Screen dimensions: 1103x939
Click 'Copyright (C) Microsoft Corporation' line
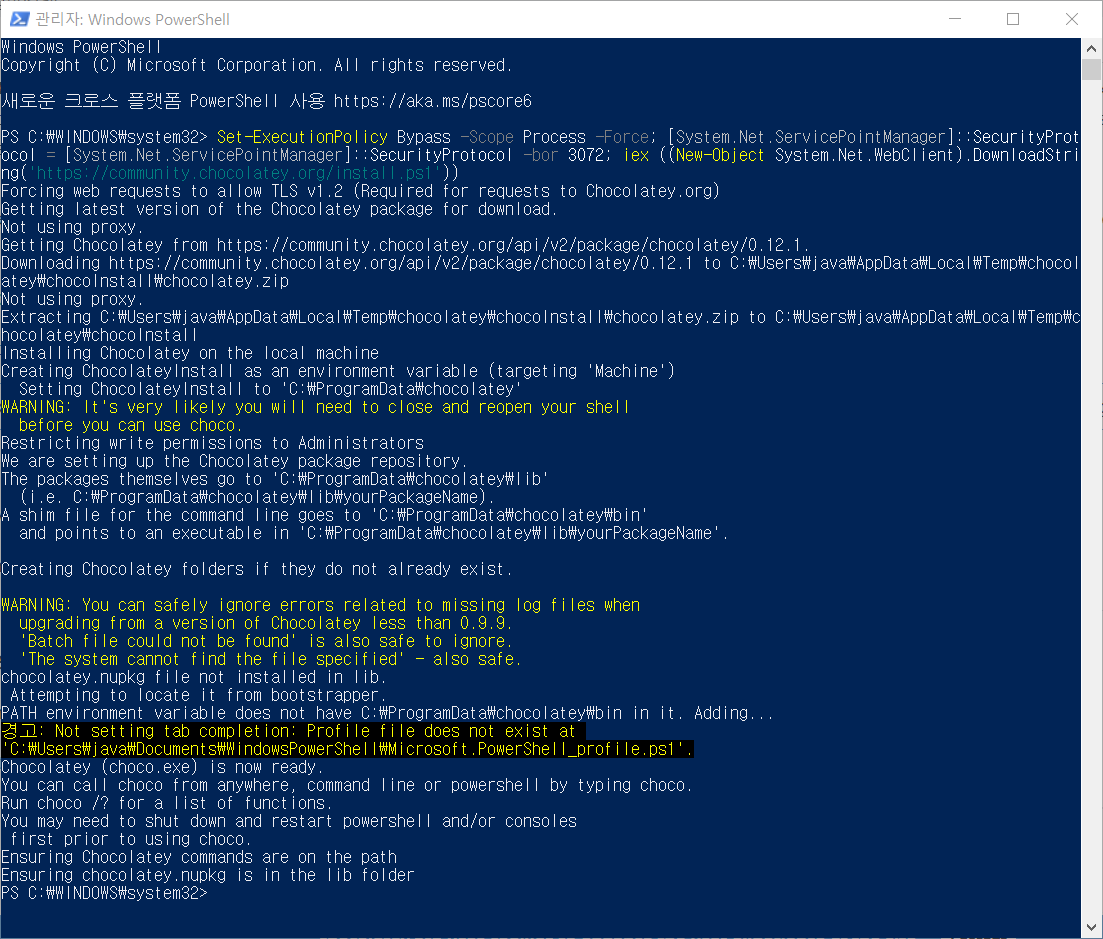coord(257,65)
